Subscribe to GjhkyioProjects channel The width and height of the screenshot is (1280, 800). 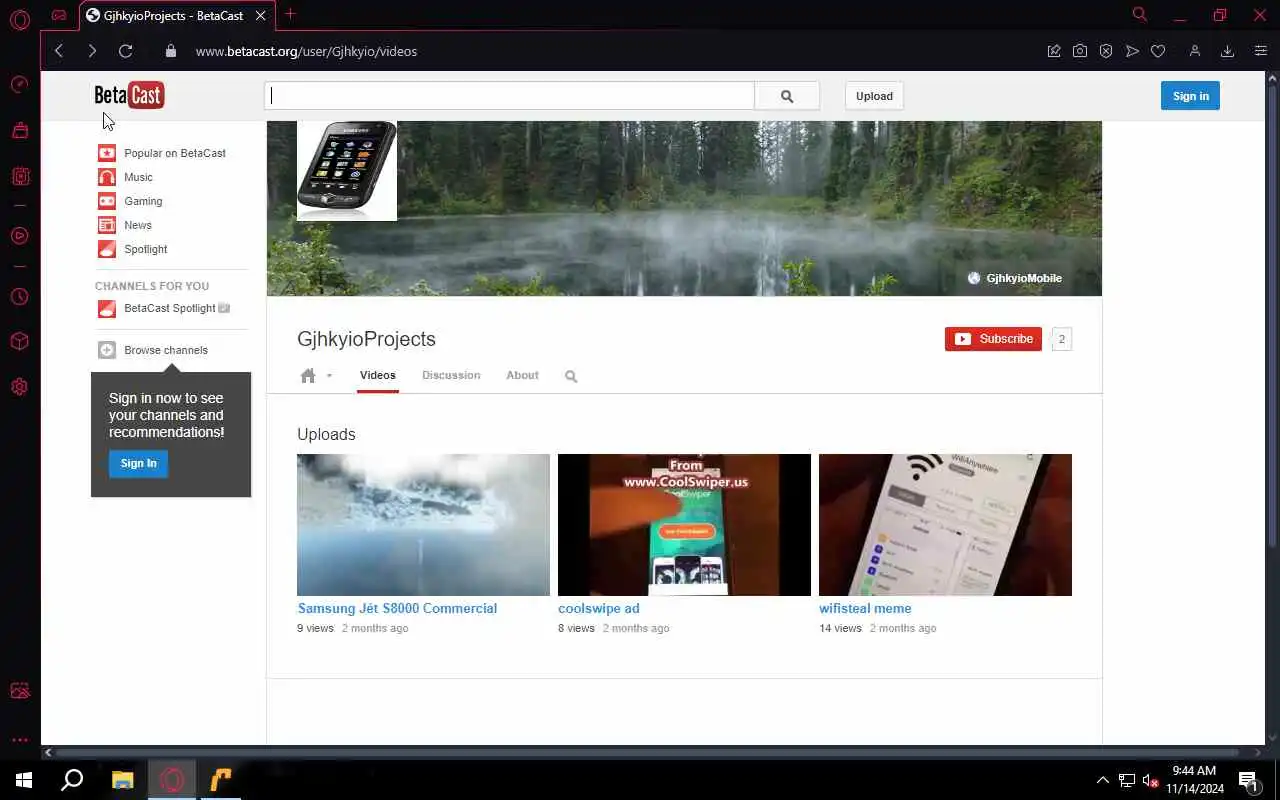pyautogui.click(x=993, y=339)
